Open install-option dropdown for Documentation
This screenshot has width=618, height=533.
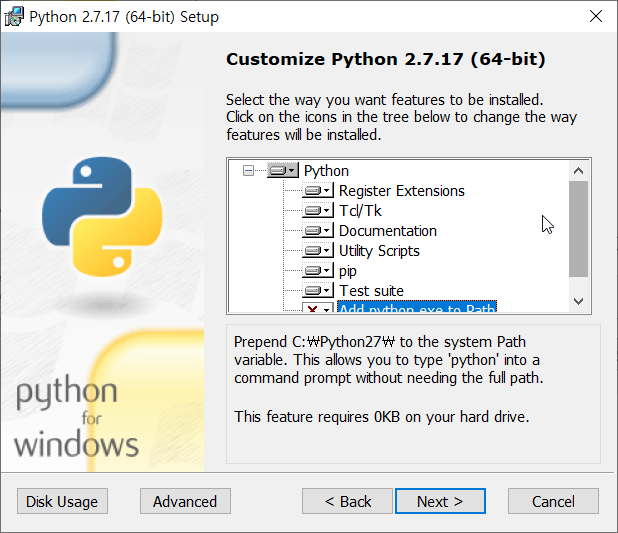click(318, 231)
